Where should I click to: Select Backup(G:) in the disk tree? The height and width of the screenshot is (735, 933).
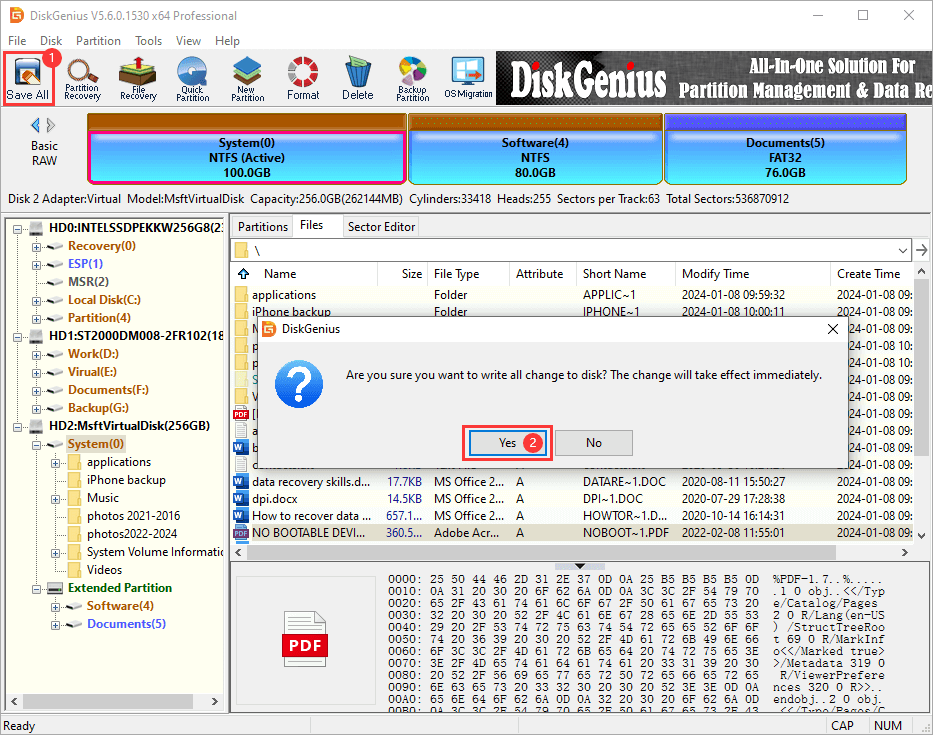pyautogui.click(x=98, y=408)
